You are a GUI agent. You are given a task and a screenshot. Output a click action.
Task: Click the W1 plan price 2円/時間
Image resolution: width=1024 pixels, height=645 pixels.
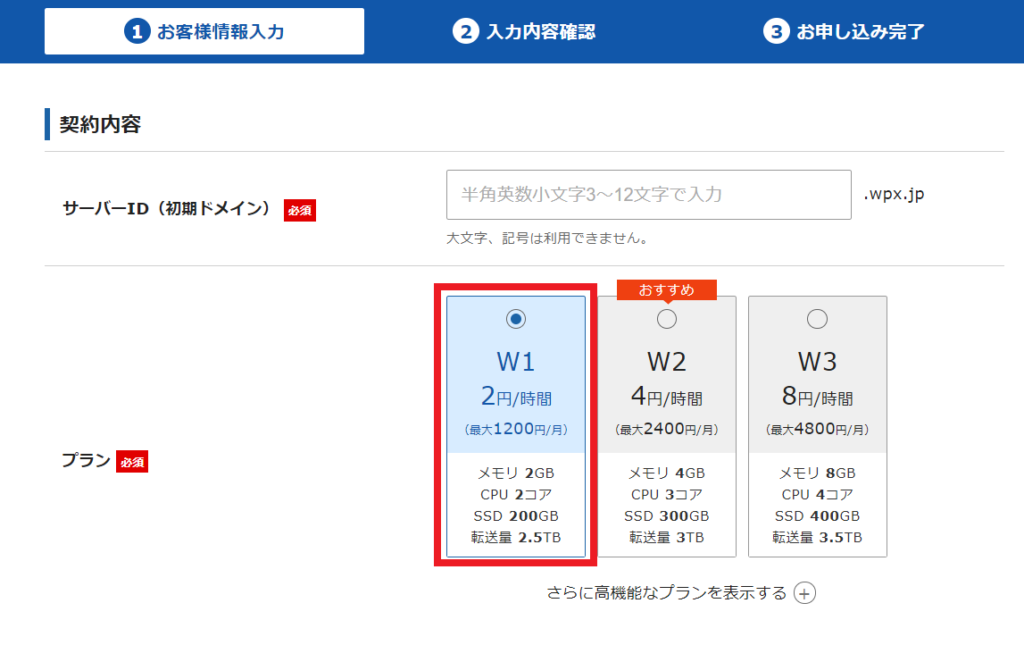click(x=516, y=396)
